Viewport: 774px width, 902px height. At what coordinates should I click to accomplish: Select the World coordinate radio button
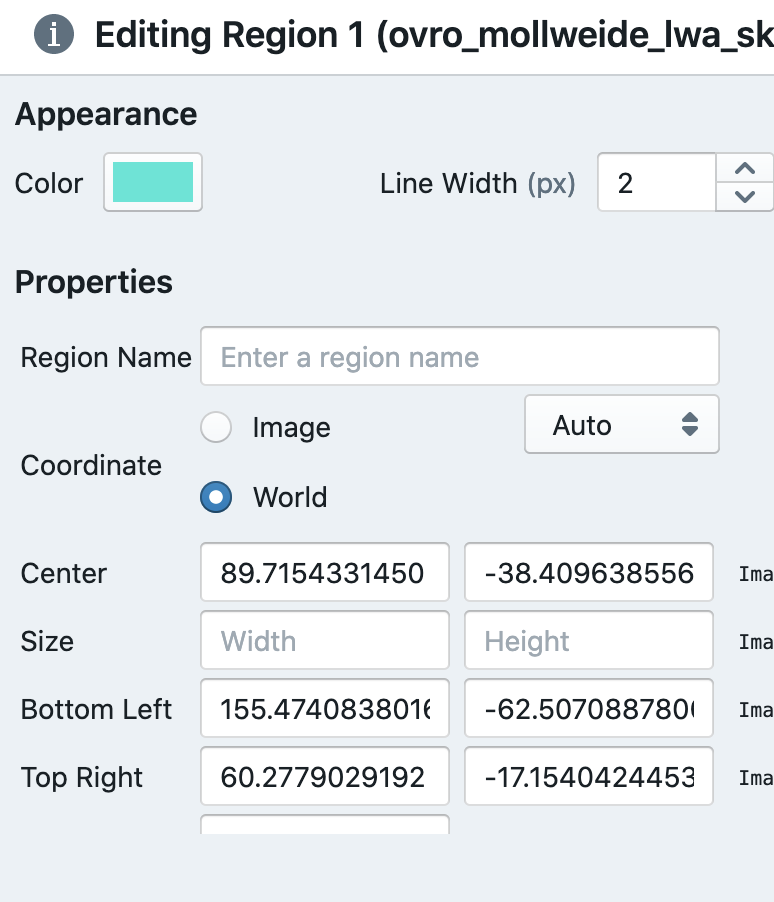(x=216, y=497)
